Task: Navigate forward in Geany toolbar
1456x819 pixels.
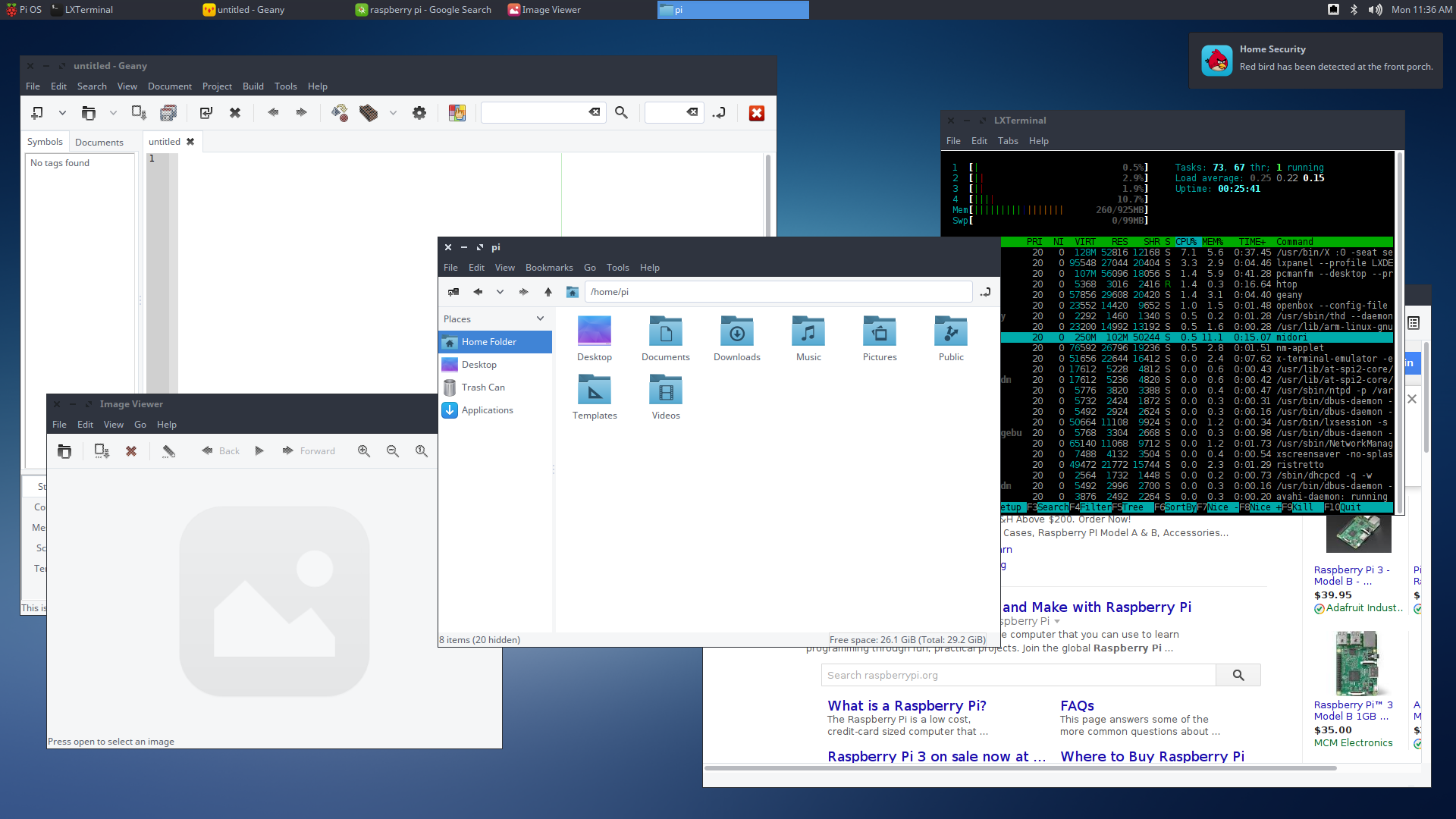Action: tap(302, 113)
